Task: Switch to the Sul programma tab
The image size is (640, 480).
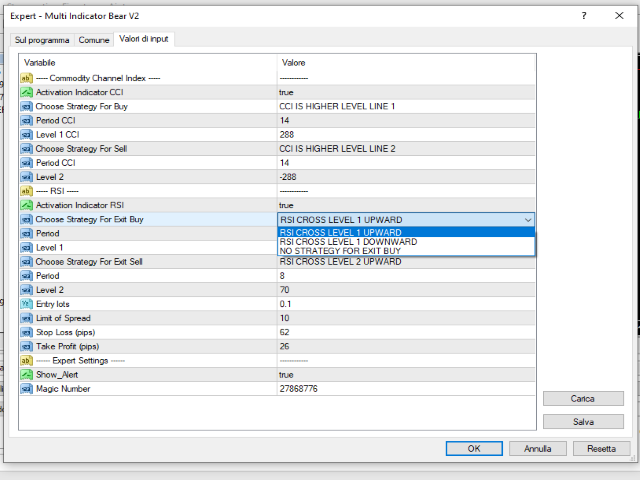Action: pyautogui.click(x=42, y=40)
